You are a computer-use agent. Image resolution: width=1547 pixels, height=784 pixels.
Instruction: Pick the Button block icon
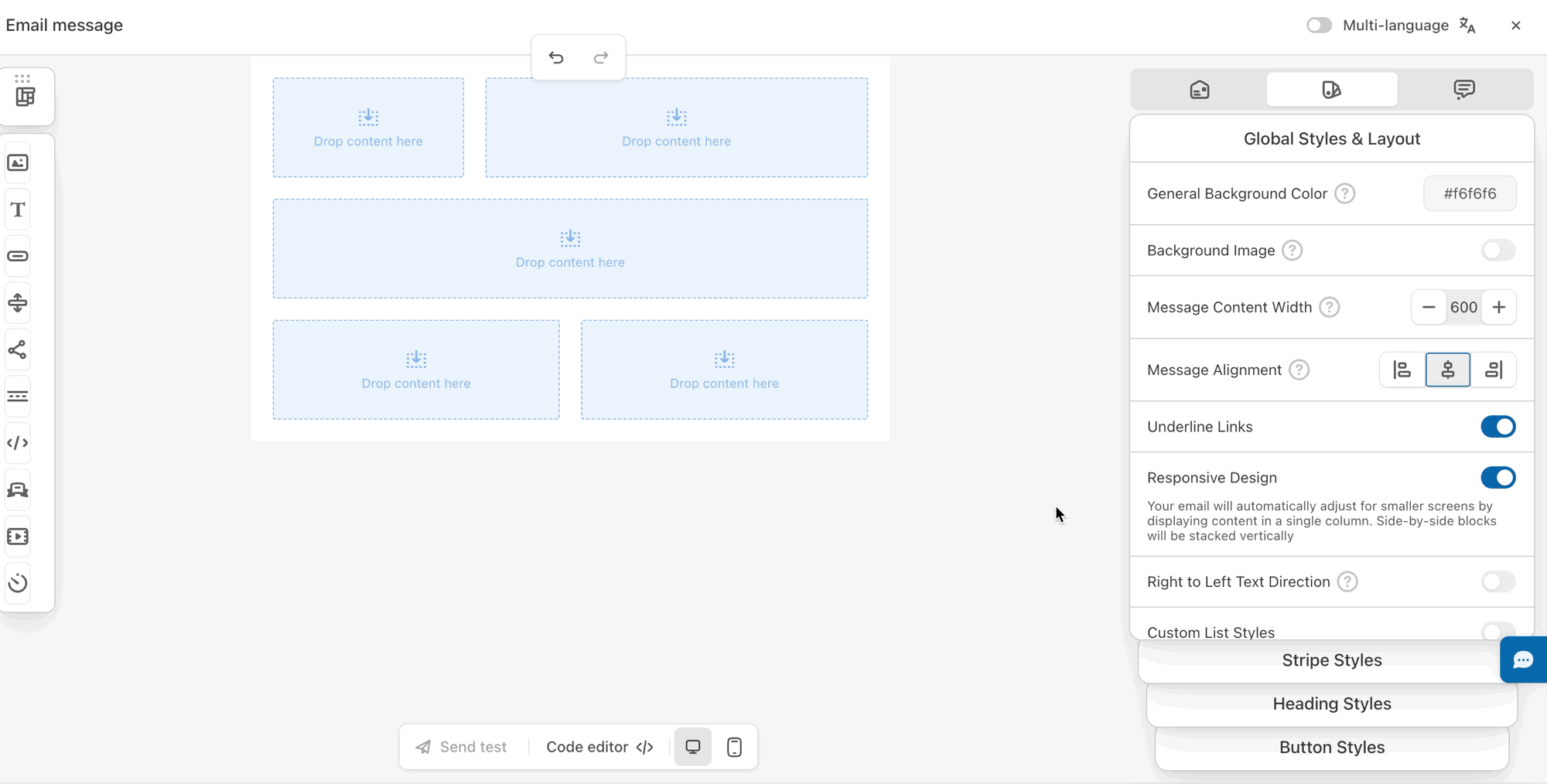point(18,256)
